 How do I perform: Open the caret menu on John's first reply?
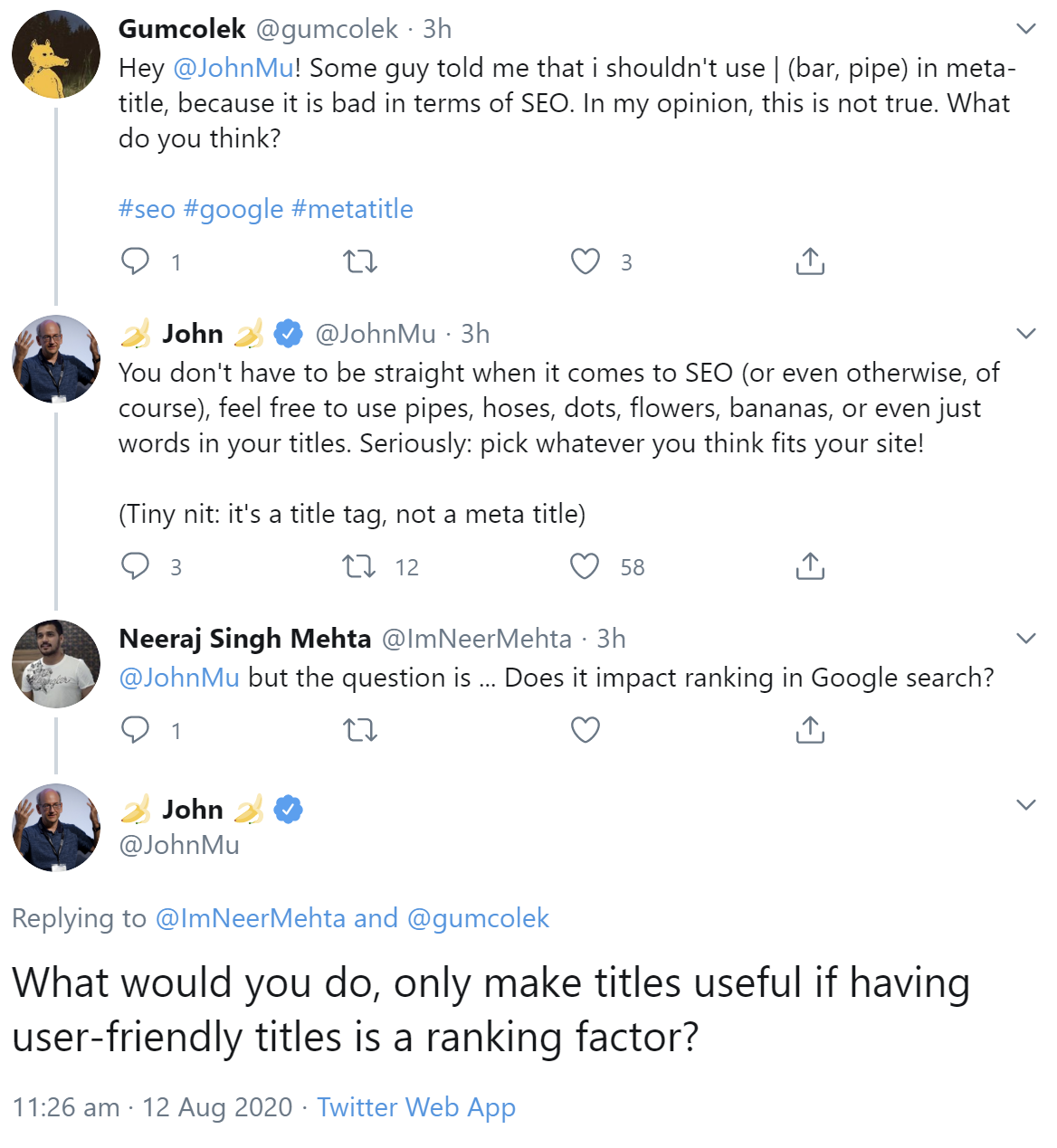(1025, 333)
